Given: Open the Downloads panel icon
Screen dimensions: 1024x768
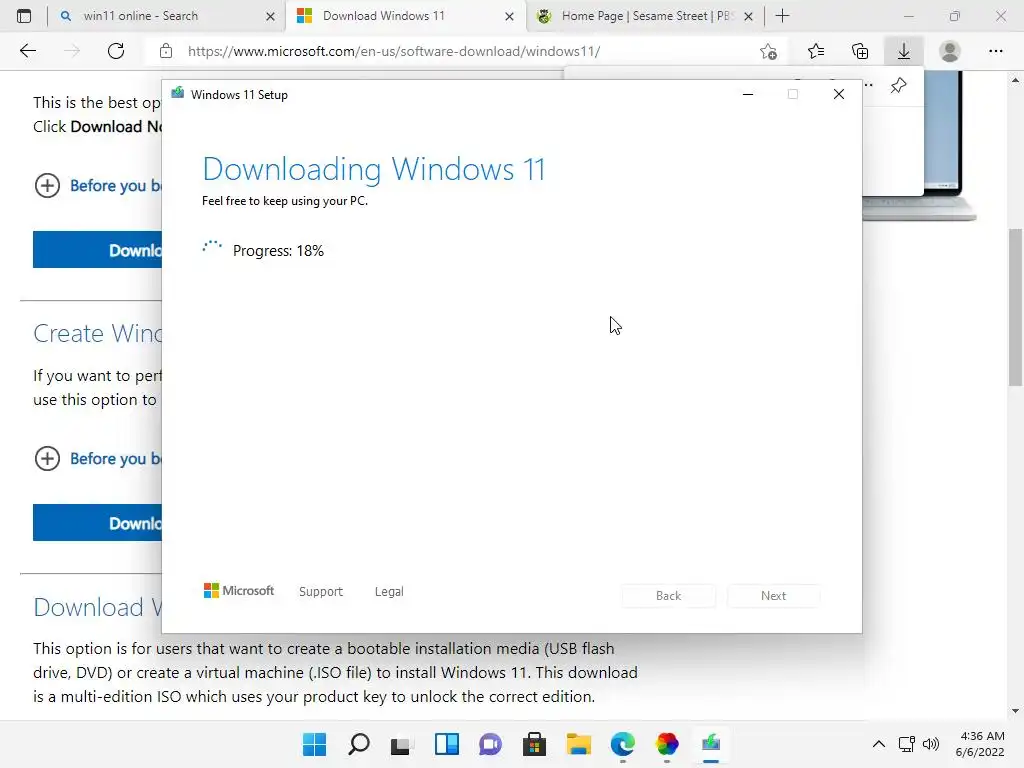Looking at the screenshot, I should [904, 51].
